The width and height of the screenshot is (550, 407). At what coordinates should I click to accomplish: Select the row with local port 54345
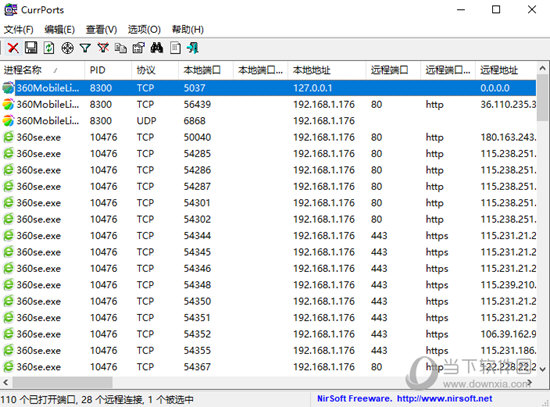click(269, 252)
